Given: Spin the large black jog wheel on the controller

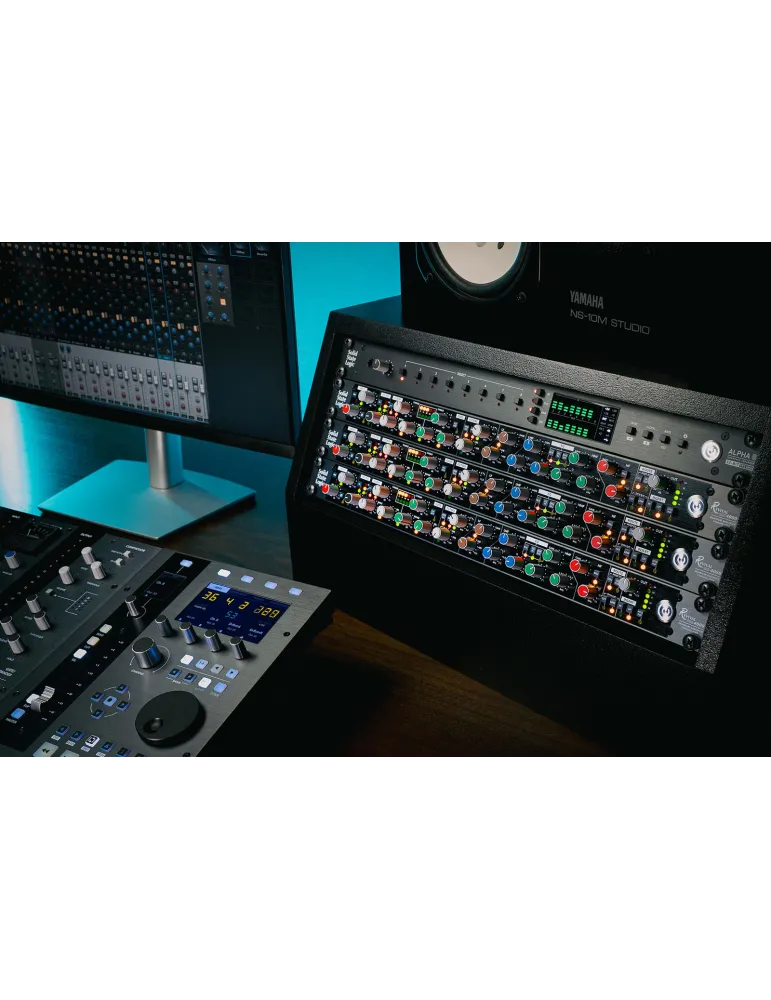Looking at the screenshot, I should point(170,717).
